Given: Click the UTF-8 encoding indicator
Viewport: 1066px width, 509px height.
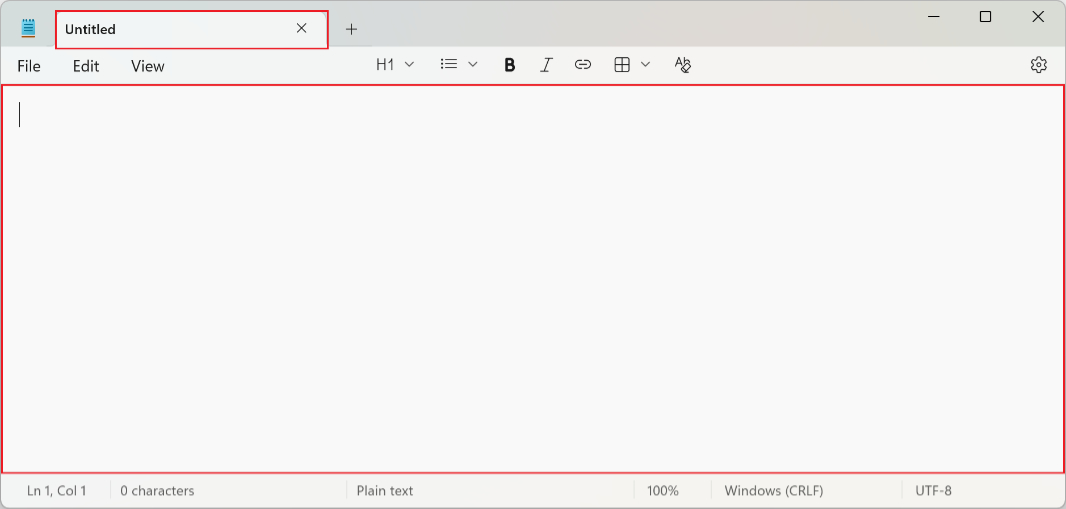Looking at the screenshot, I should 933,491.
